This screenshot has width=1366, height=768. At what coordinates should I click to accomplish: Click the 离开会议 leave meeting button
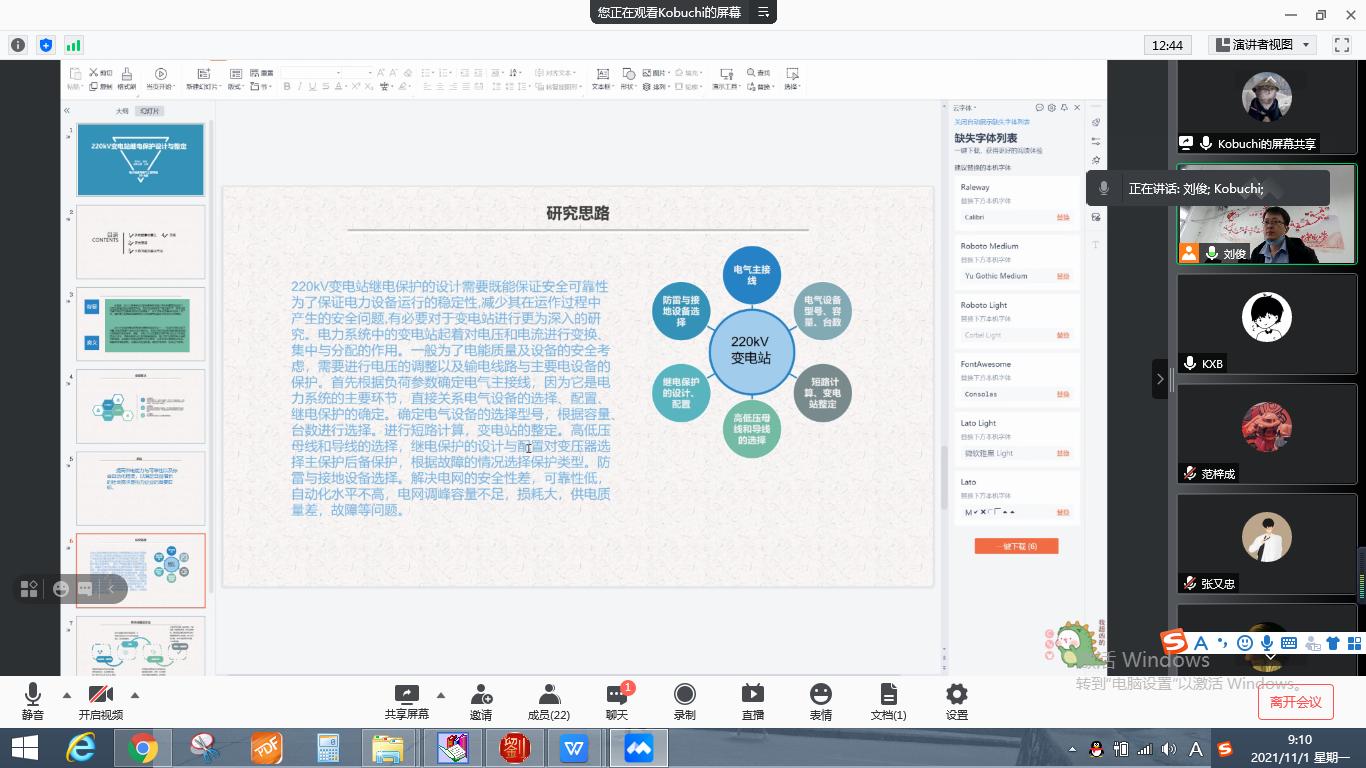pyautogui.click(x=1295, y=702)
